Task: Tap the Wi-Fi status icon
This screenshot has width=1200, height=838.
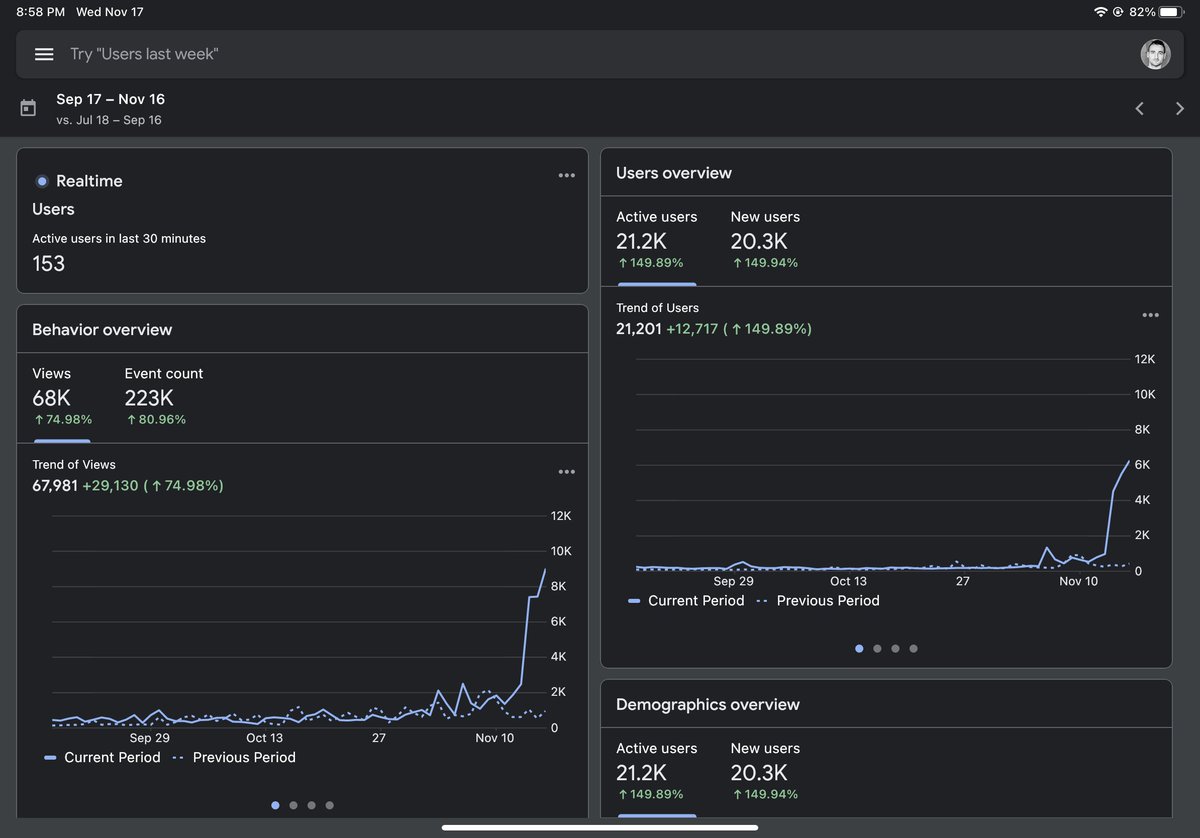Action: pos(1101,12)
